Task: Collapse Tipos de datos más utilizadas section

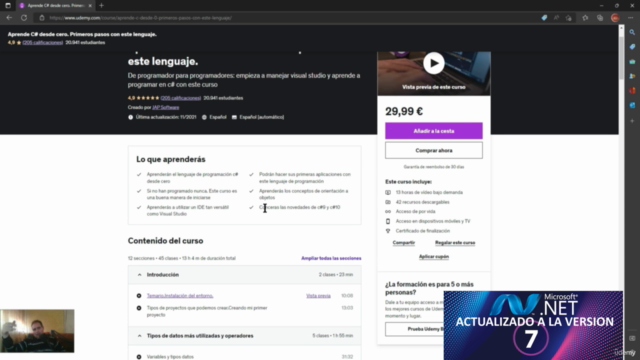Action: point(244,336)
